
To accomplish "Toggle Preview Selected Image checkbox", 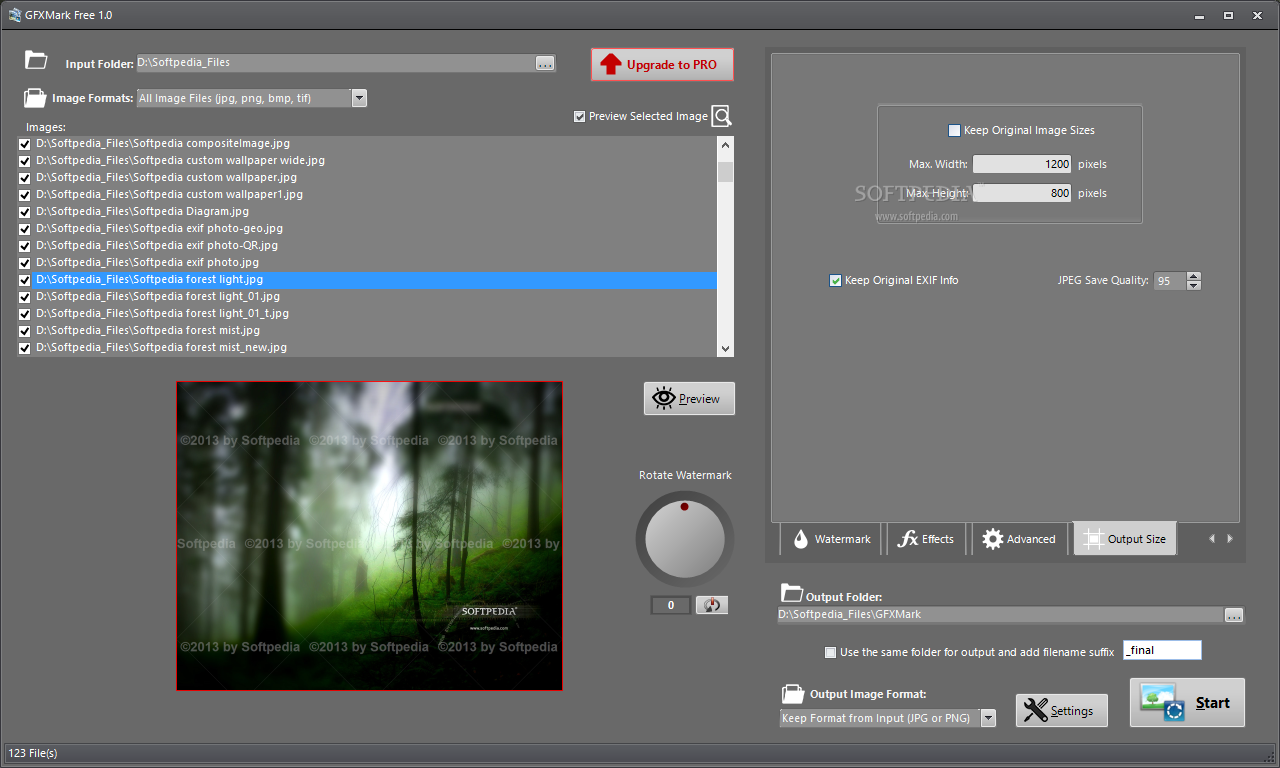I will pos(580,116).
